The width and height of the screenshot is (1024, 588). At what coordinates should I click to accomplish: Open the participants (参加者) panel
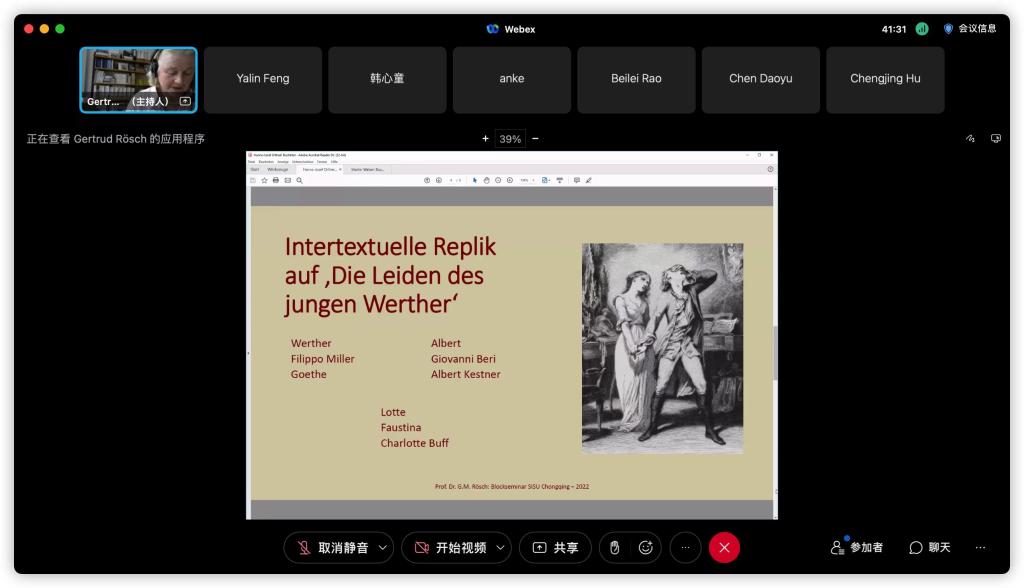857,548
